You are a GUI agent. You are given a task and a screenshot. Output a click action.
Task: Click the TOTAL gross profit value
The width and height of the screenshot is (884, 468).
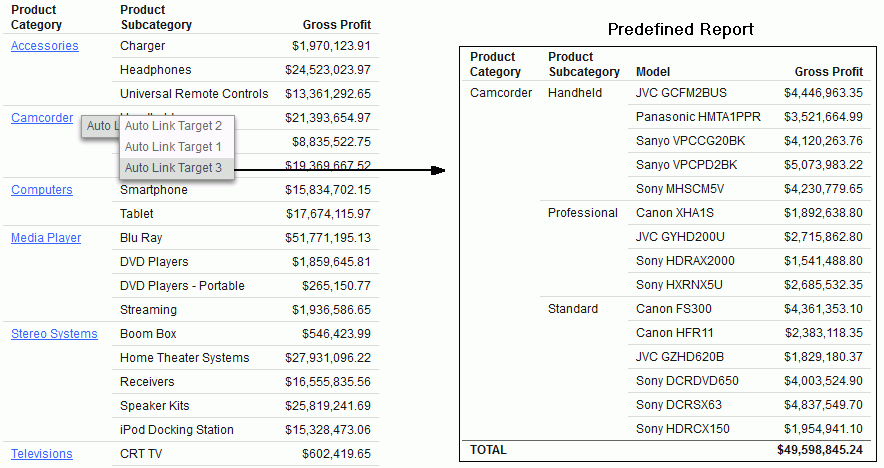point(819,451)
